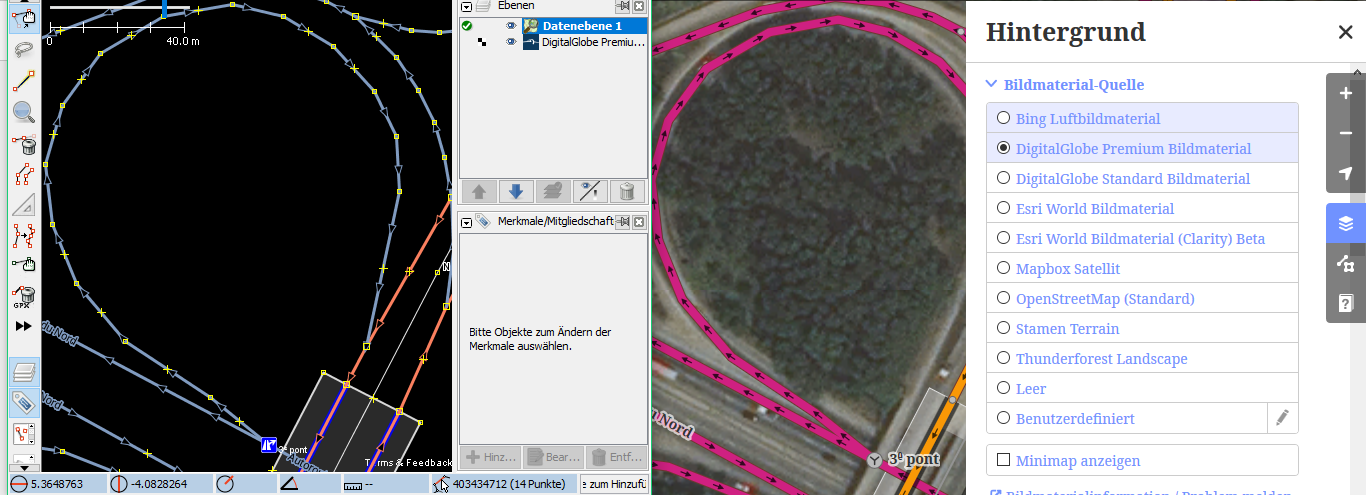Enable the Minimap anzeigen checkbox
The height and width of the screenshot is (495, 1366).
pyautogui.click(x=1004, y=460)
